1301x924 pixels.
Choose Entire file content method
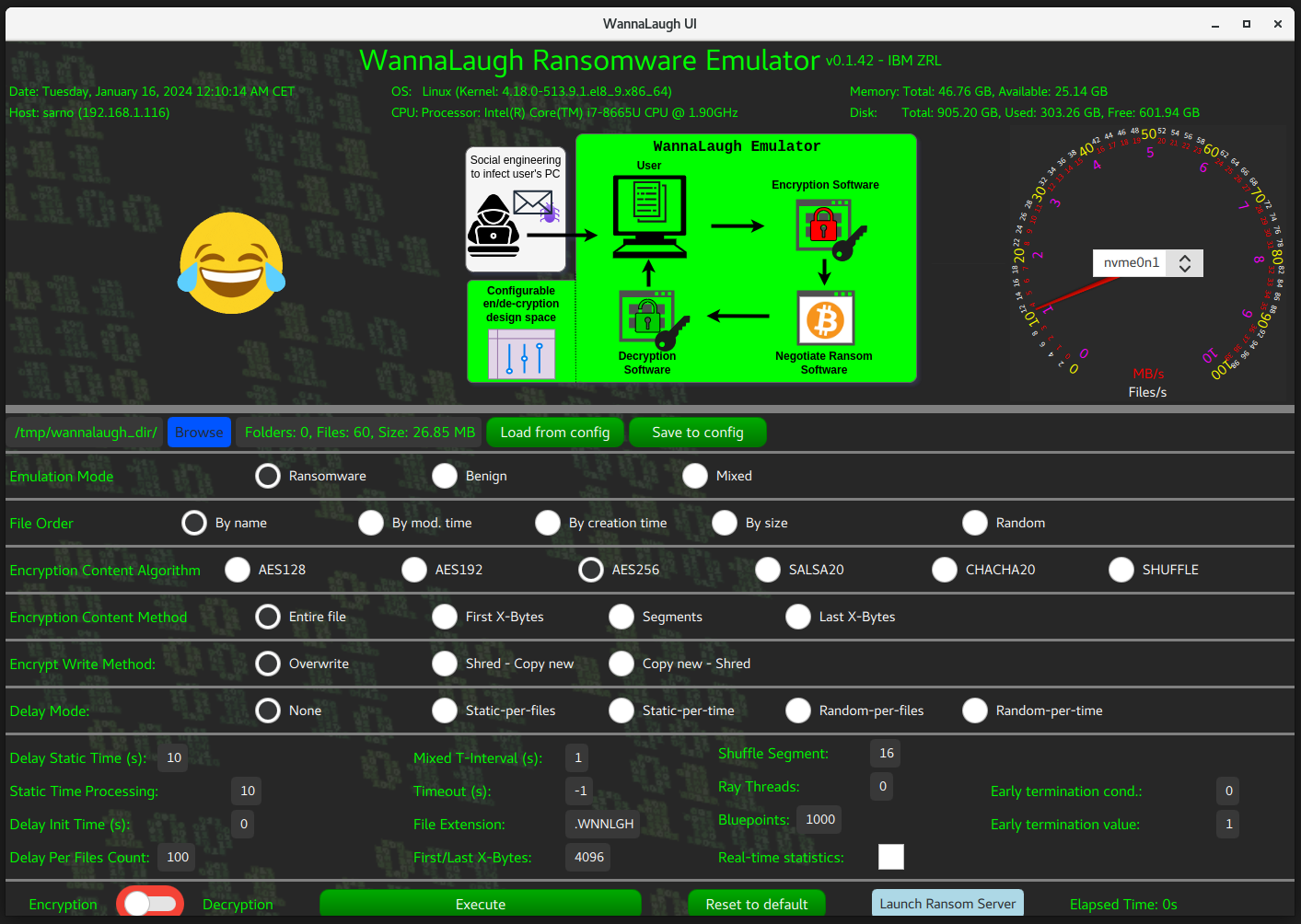[x=268, y=617]
